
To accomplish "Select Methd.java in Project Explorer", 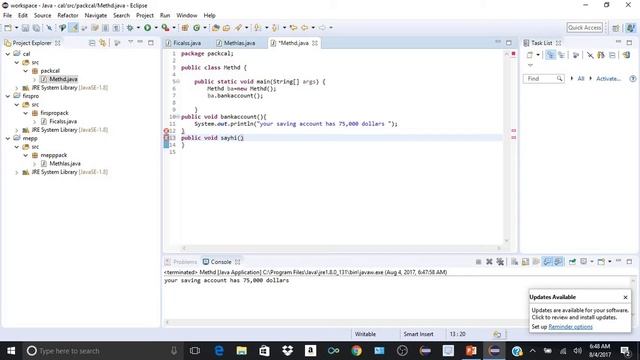I will [x=63, y=79].
